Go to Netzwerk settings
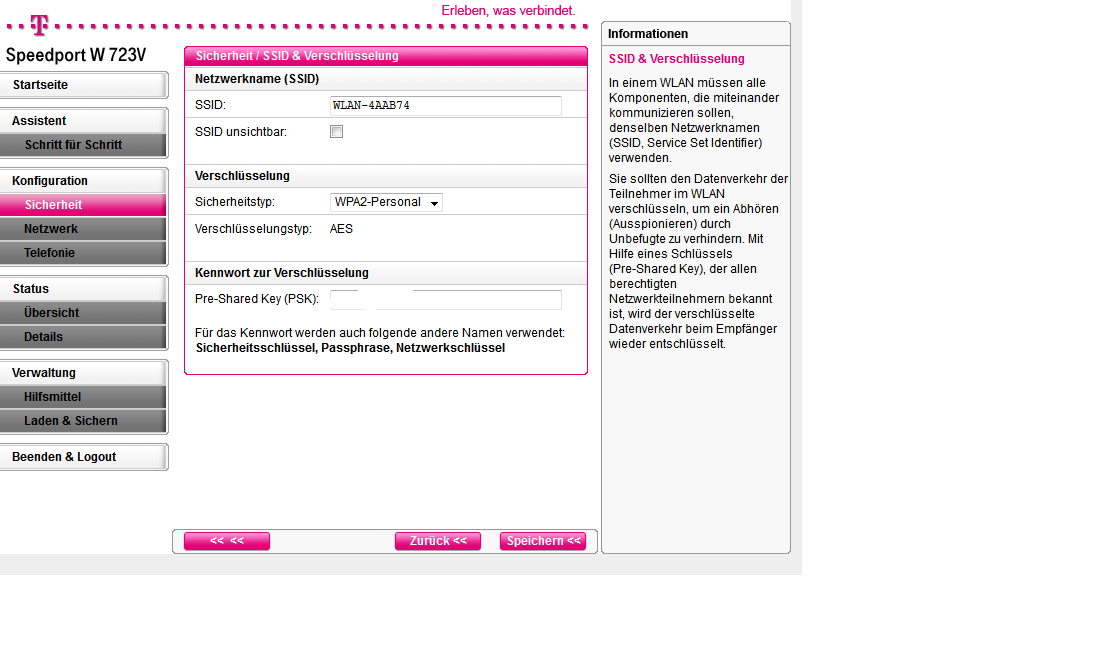1118x662 pixels. coord(83,229)
